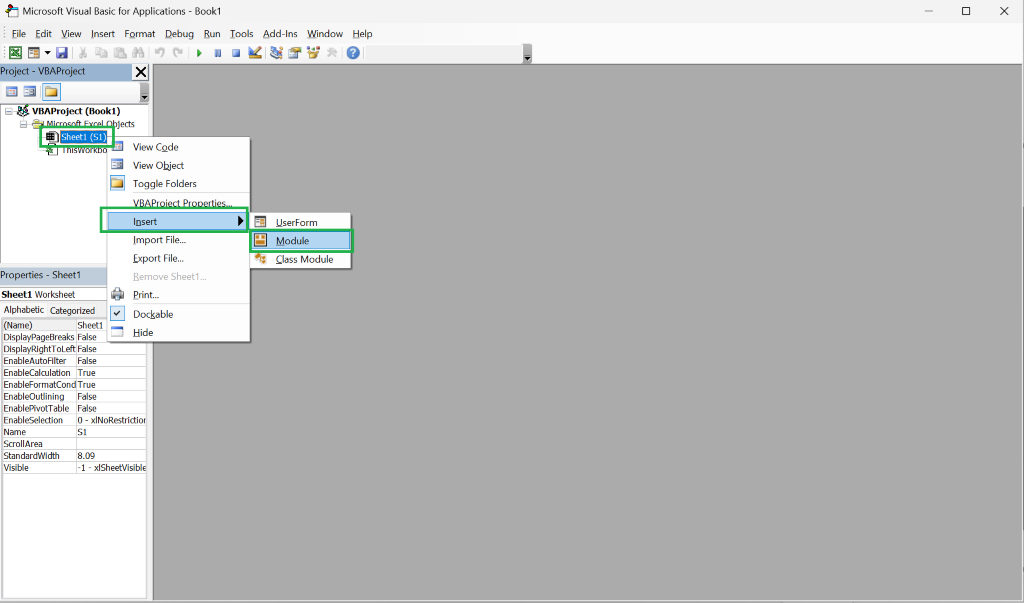Save the workbook with the floppy disk icon
The width and height of the screenshot is (1024, 603).
(x=62, y=53)
